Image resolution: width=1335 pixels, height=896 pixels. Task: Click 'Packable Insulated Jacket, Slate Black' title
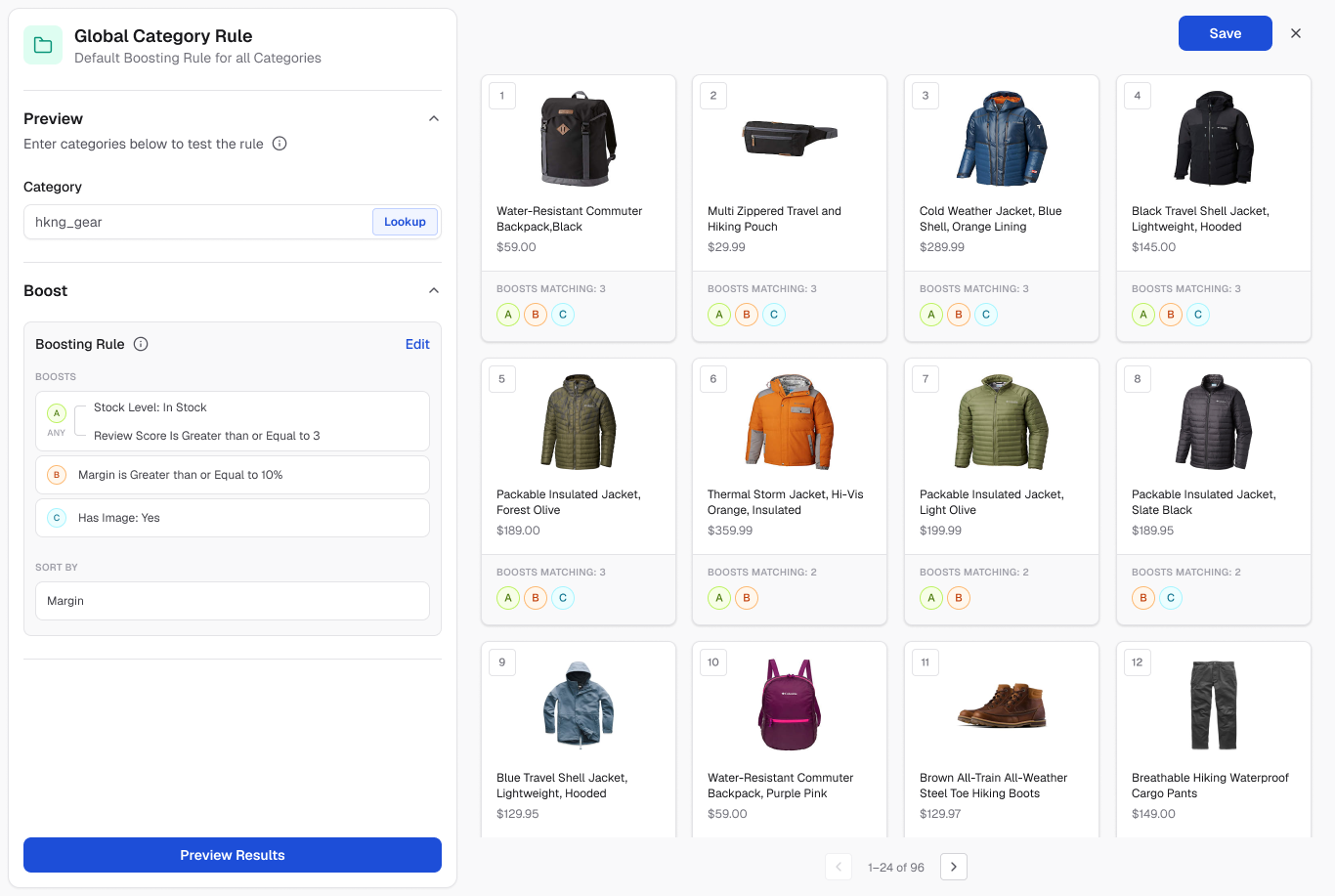1204,502
